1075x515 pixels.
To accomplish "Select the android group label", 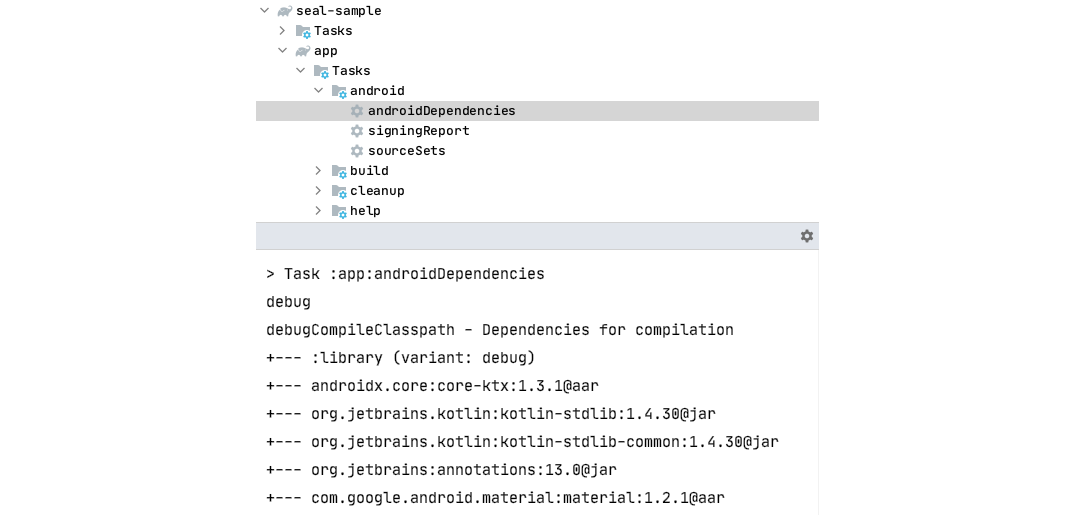I will [377, 91].
